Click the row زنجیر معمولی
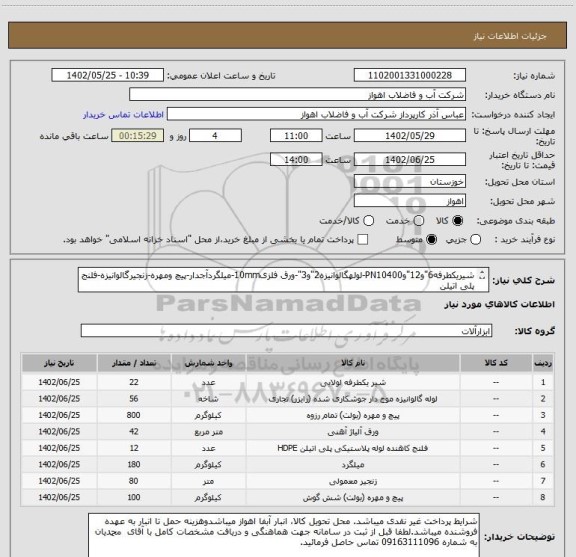 click(x=287, y=481)
